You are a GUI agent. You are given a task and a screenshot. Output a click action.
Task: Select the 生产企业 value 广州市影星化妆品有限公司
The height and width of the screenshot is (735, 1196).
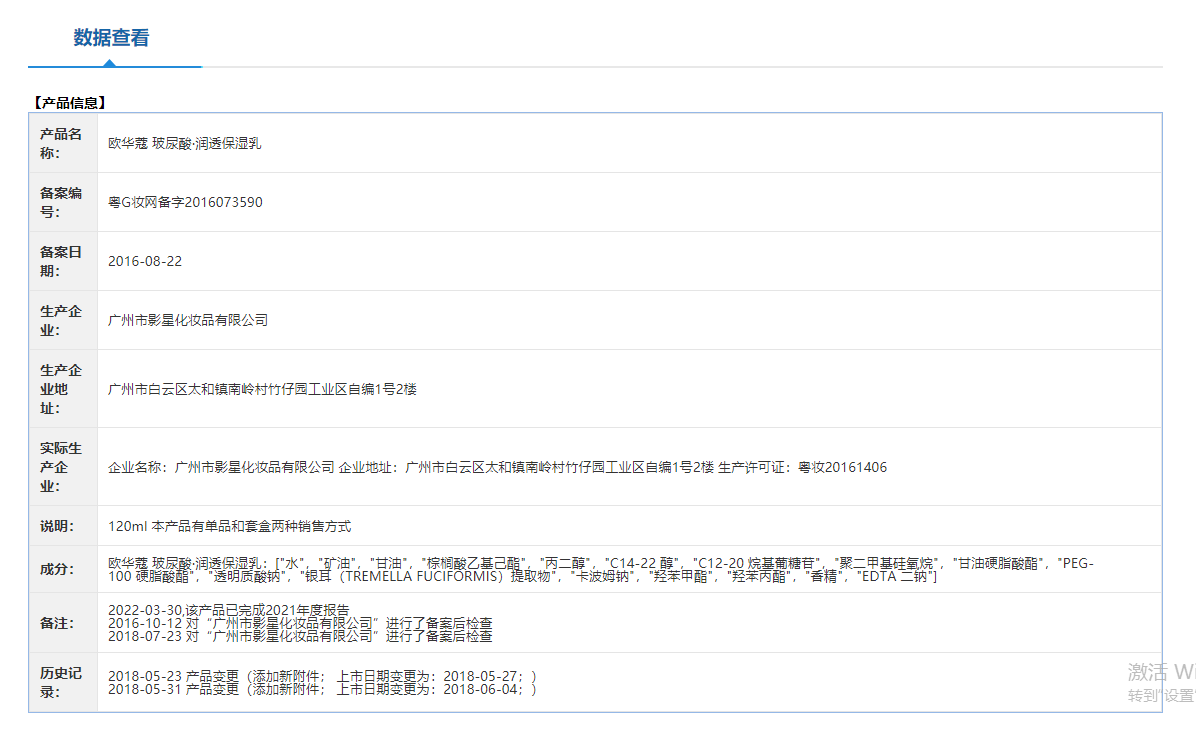pos(188,320)
